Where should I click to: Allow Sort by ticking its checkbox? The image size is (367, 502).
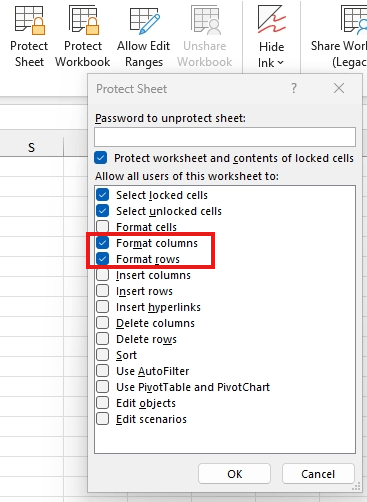tap(103, 355)
